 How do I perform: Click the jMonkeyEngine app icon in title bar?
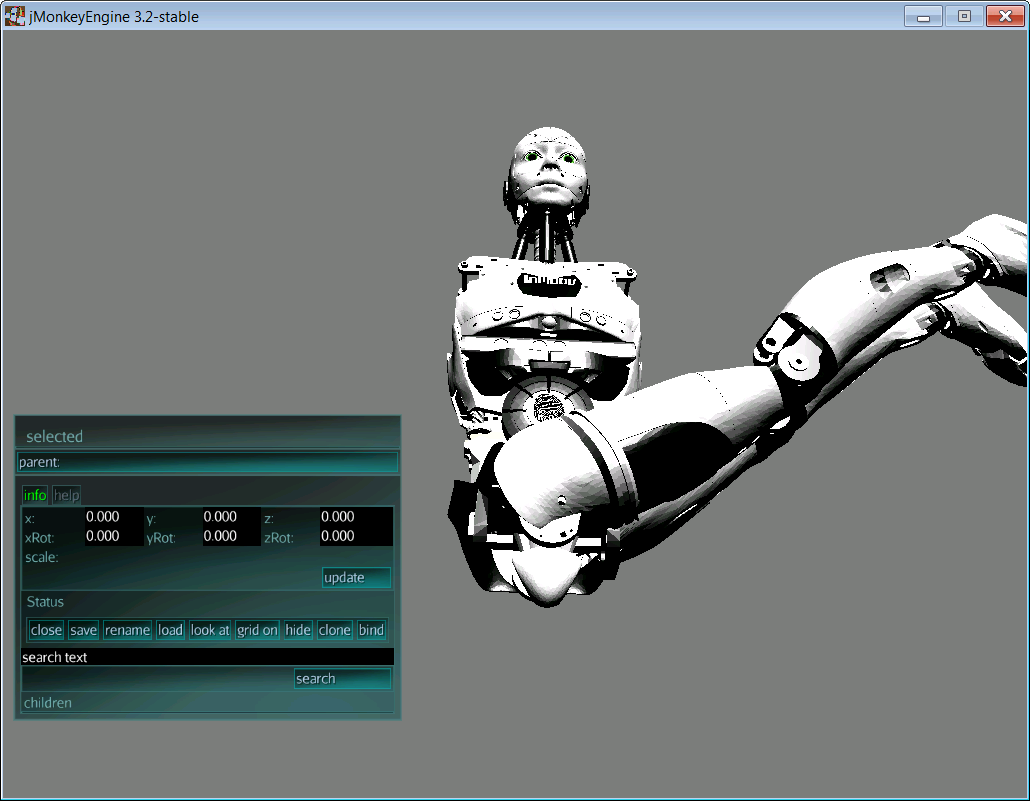pyautogui.click(x=14, y=16)
